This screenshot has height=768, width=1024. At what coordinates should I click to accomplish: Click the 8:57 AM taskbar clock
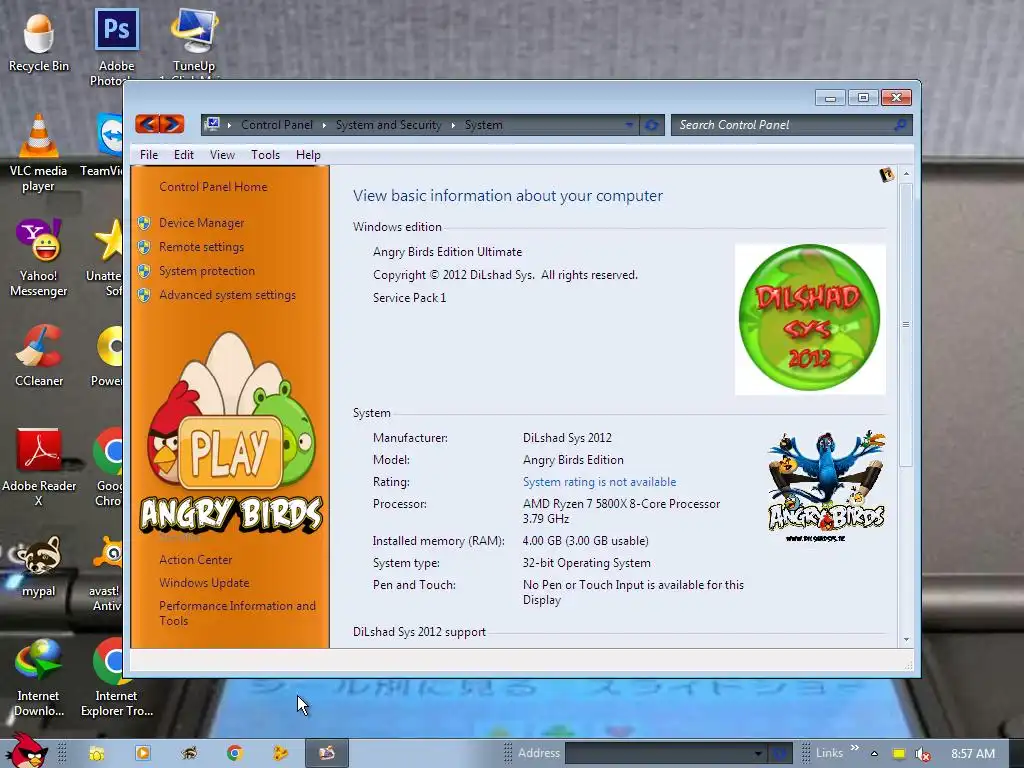pyautogui.click(x=972, y=754)
